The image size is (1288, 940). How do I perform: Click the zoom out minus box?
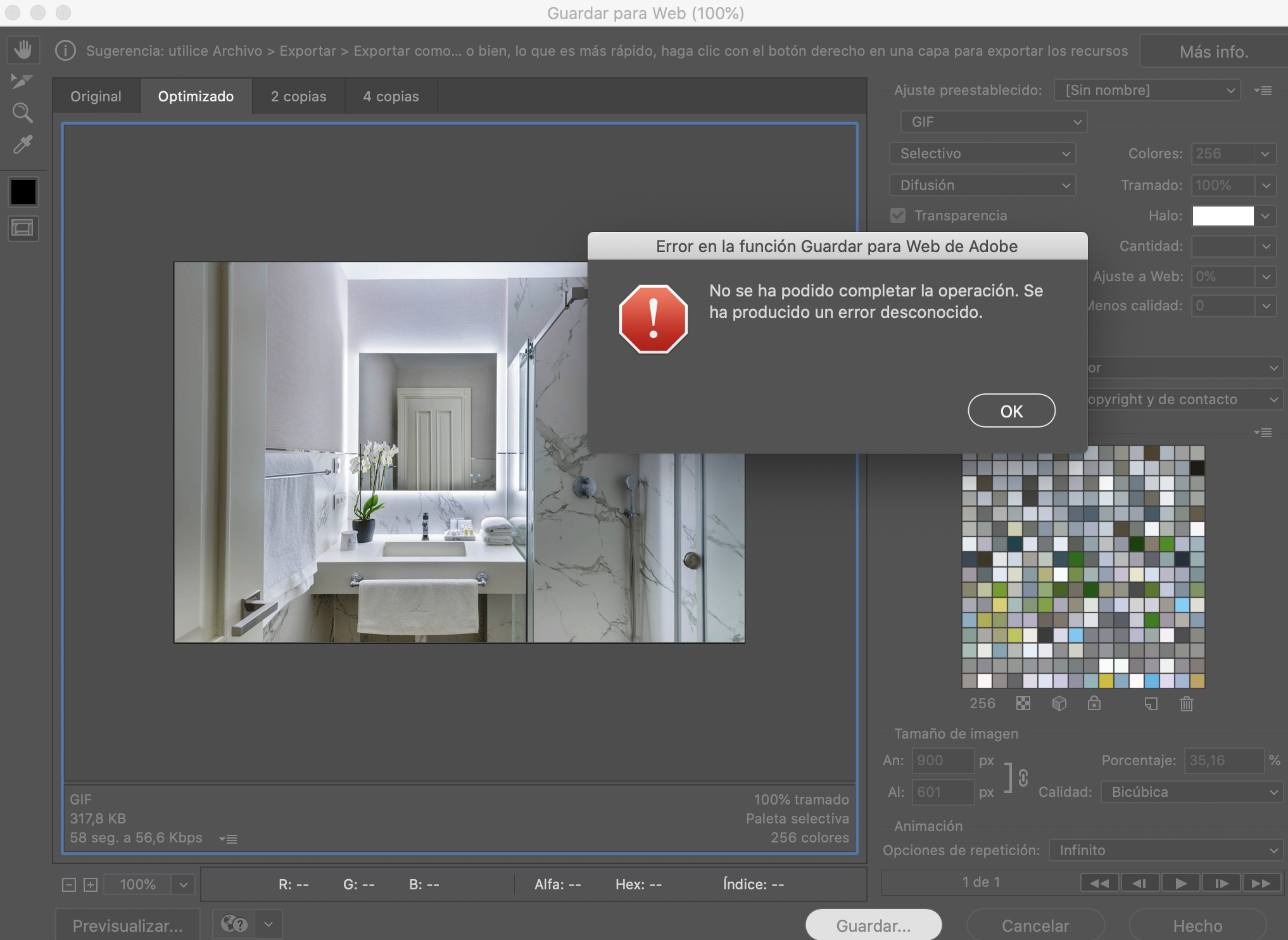tap(69, 885)
